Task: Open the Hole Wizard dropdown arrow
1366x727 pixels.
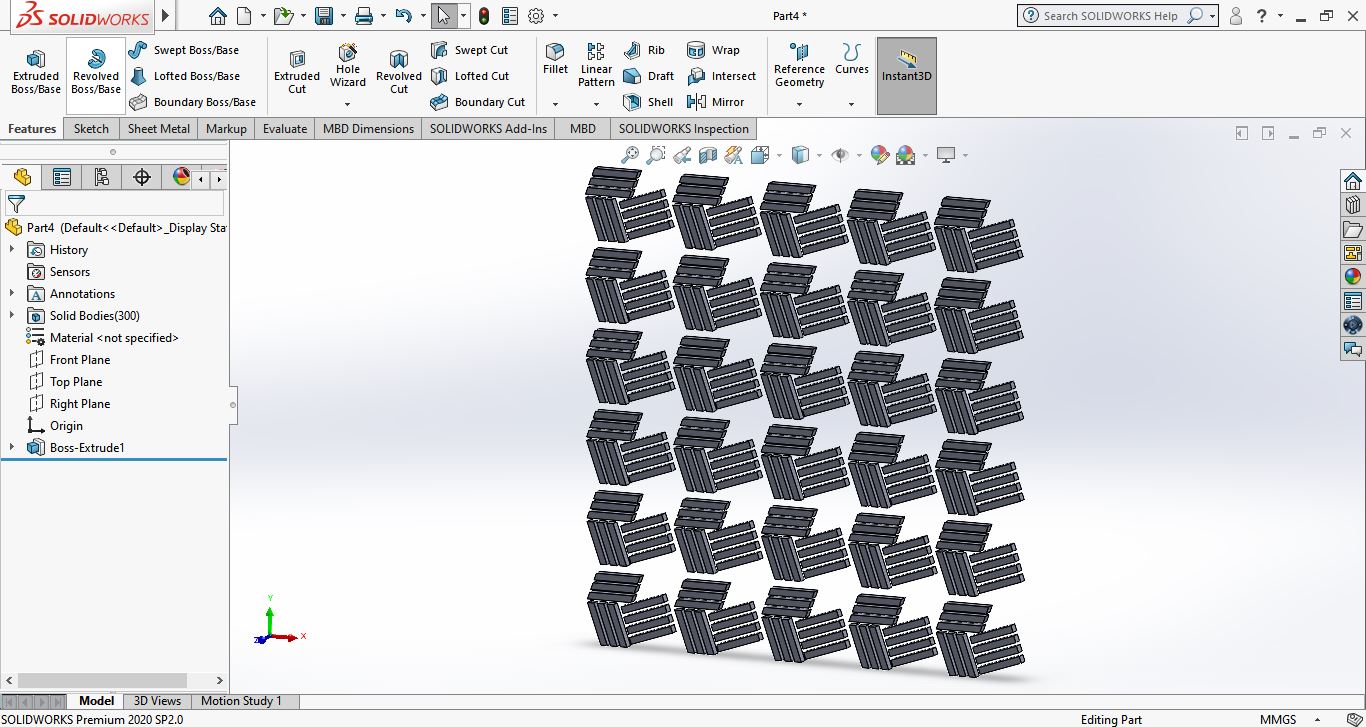Action: [x=348, y=104]
